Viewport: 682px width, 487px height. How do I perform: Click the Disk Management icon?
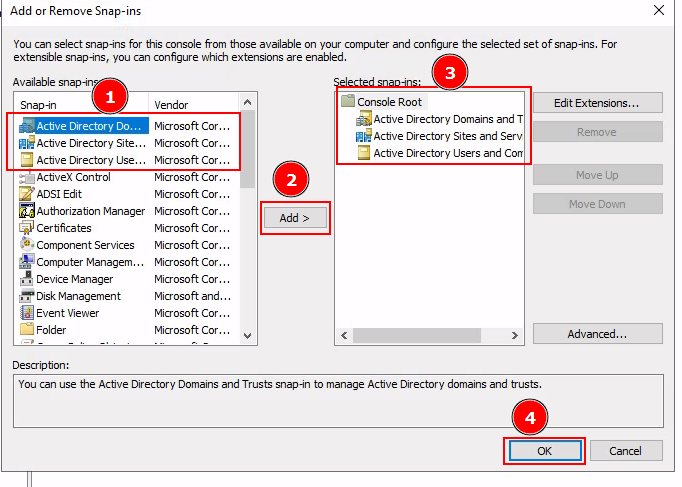coord(27,296)
